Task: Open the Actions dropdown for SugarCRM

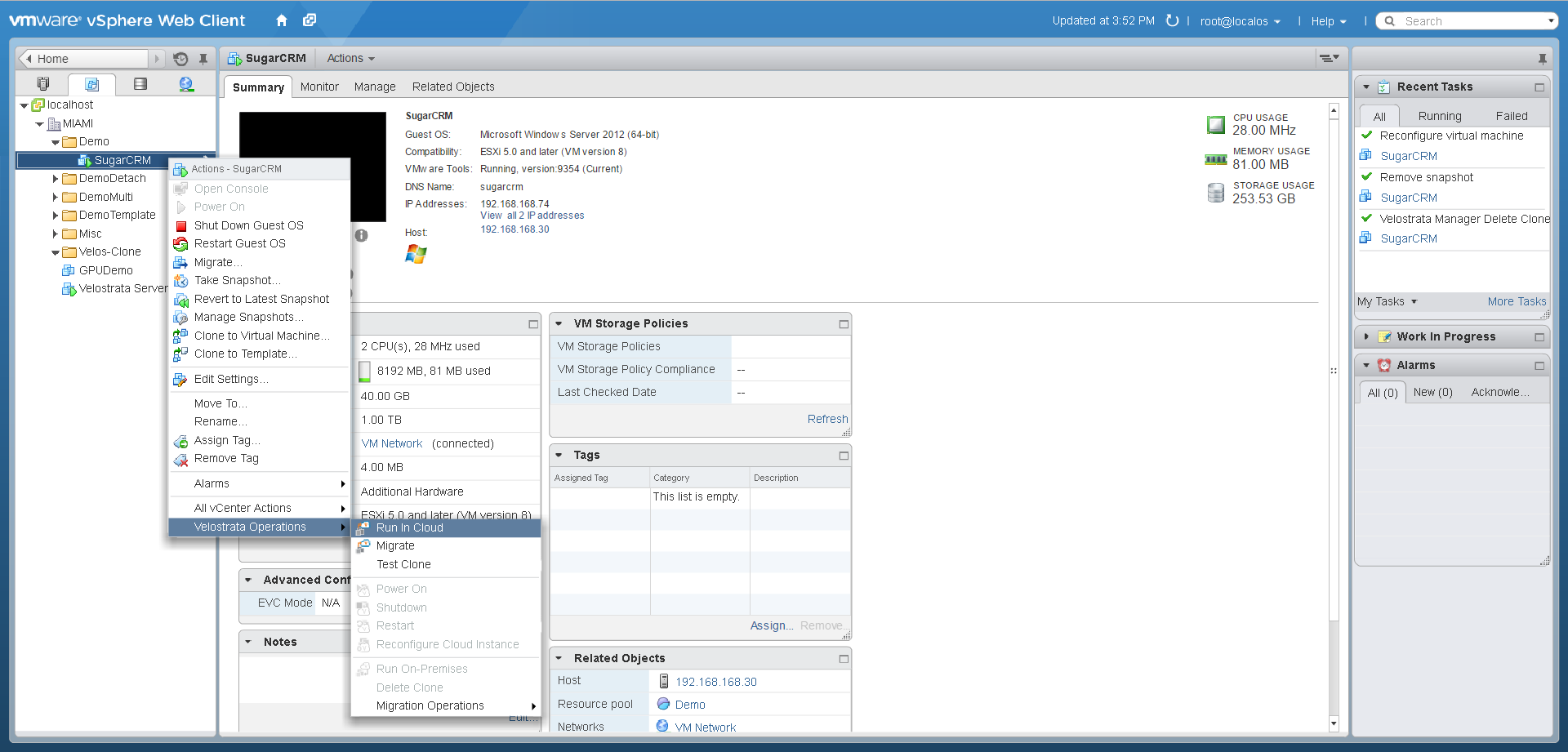Action: [x=350, y=59]
